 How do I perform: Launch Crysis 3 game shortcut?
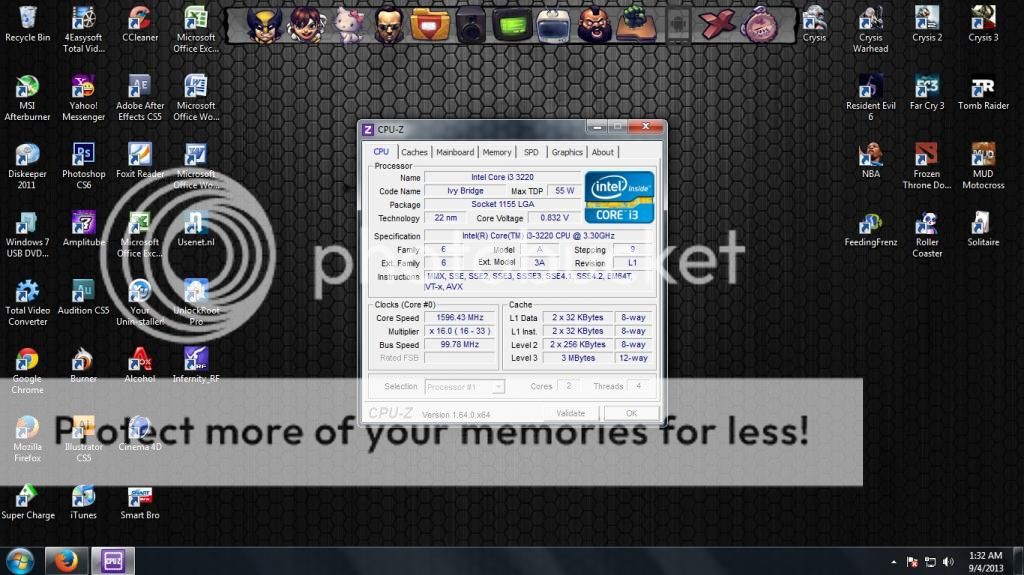pos(983,24)
